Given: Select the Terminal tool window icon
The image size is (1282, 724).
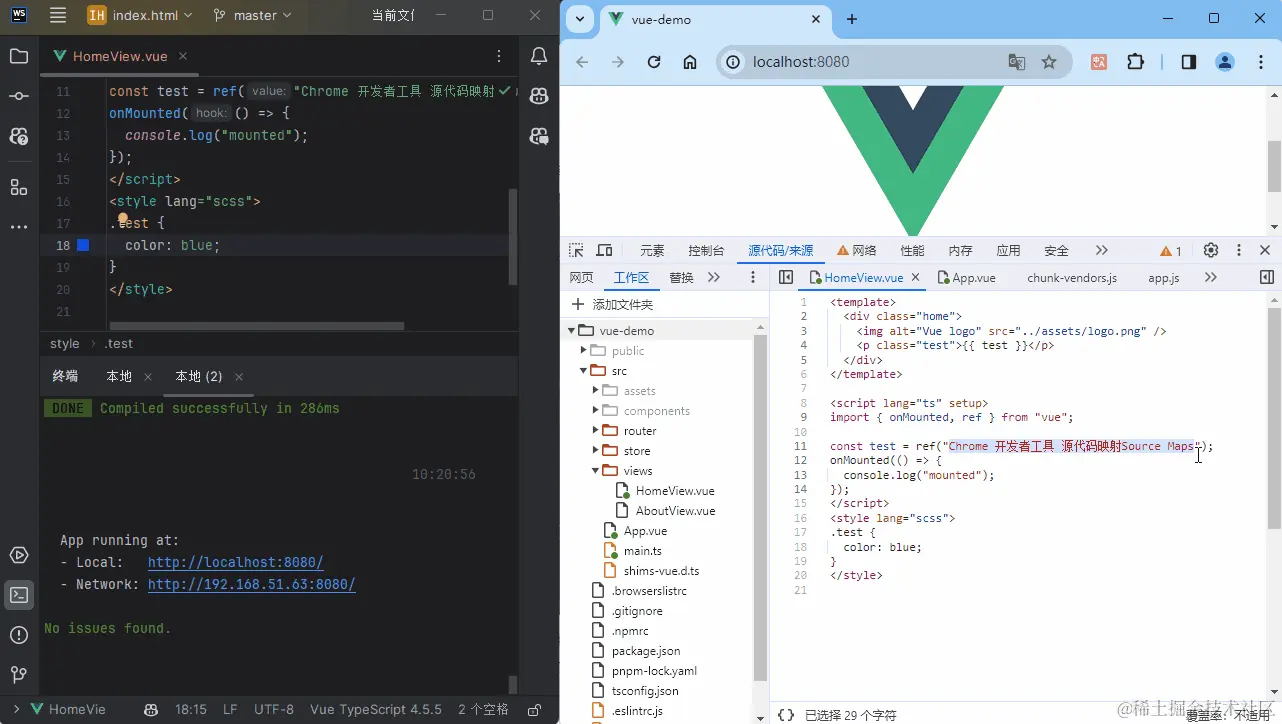Looking at the screenshot, I should 18,595.
